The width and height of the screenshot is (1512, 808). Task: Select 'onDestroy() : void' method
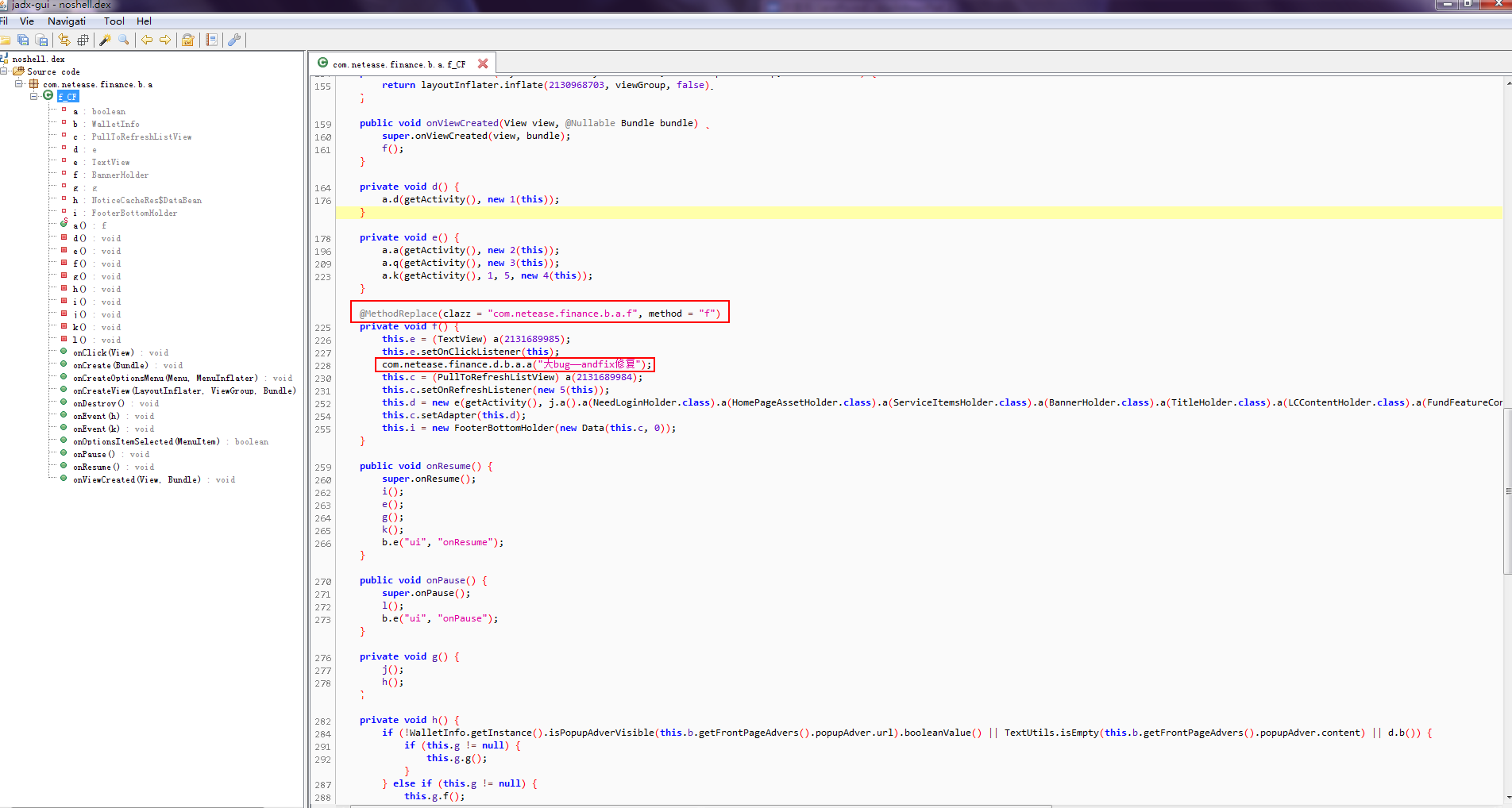pos(116,403)
